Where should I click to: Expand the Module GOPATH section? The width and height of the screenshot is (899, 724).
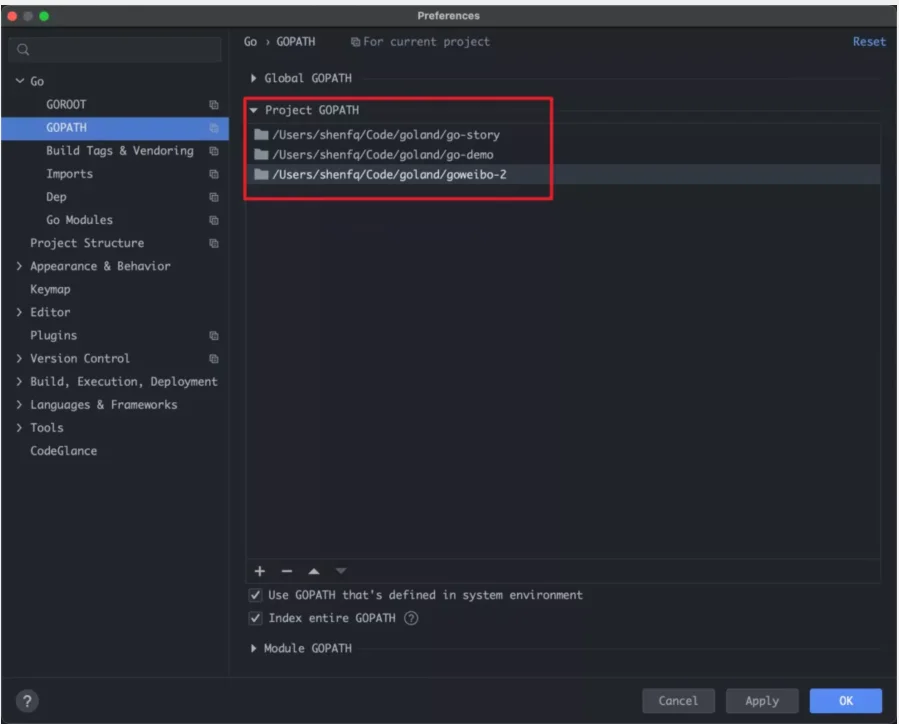253,648
